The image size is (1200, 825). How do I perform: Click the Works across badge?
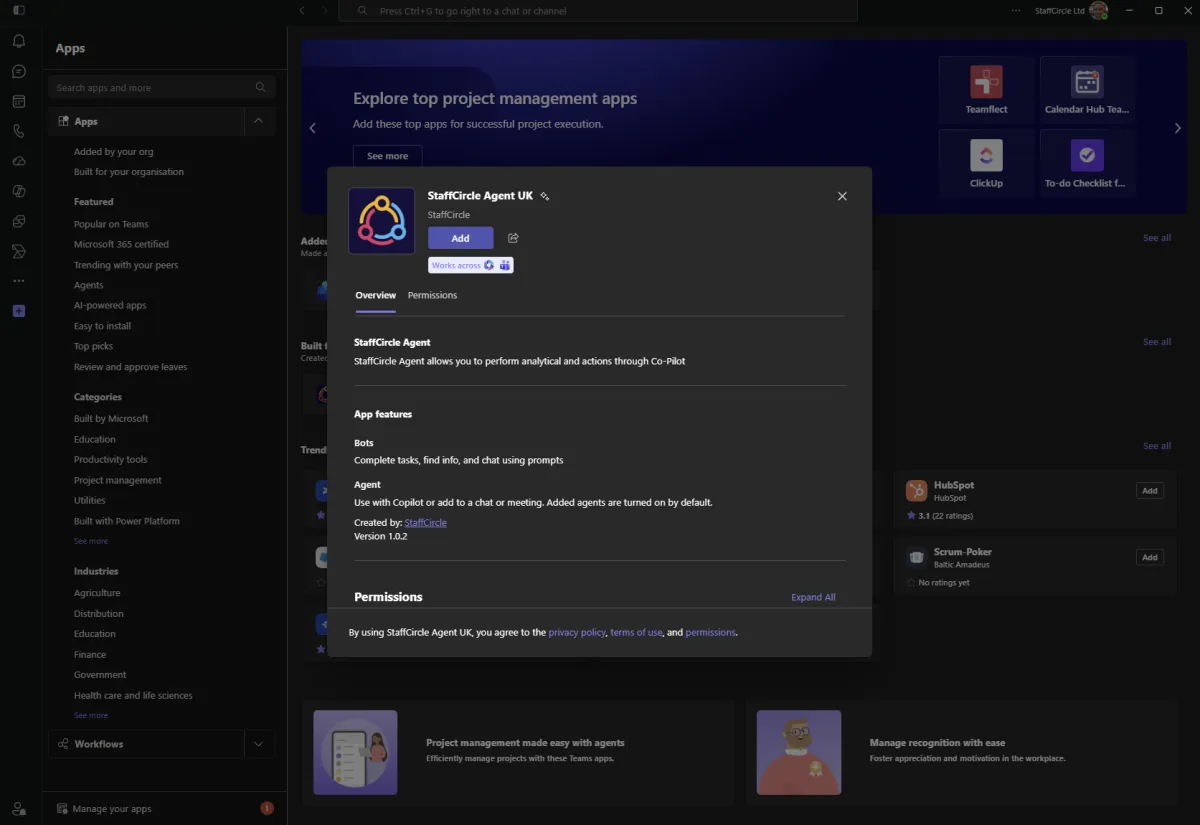point(471,265)
